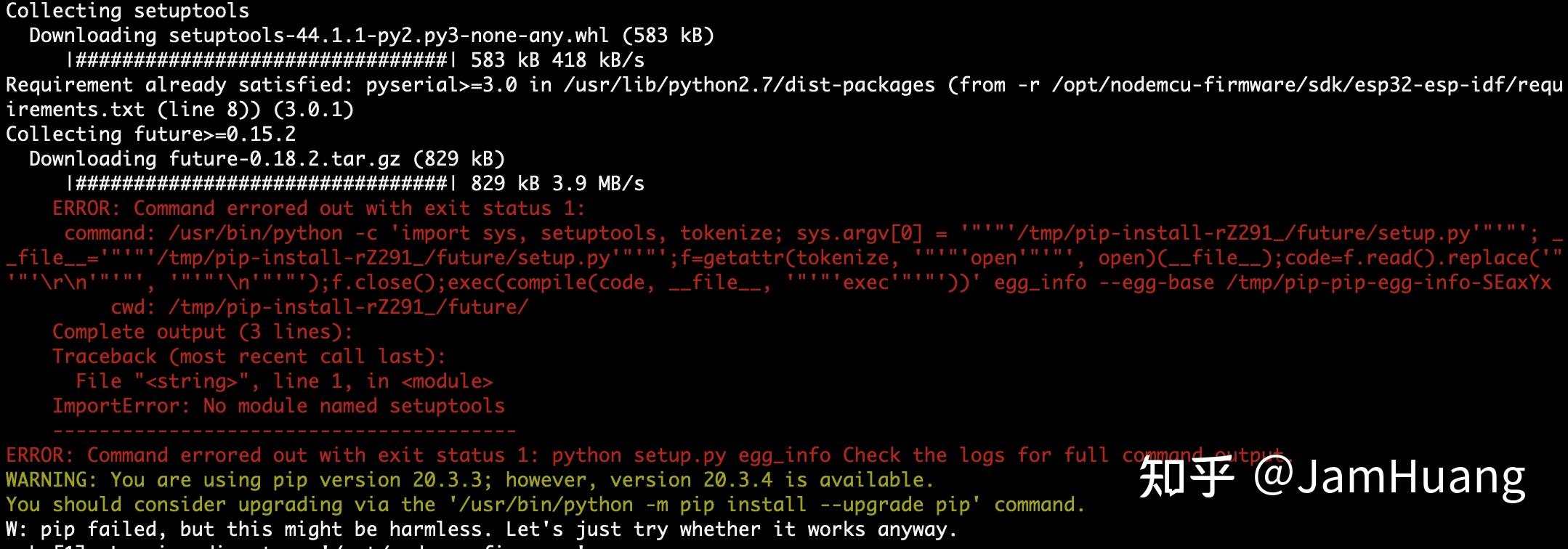Click the pip version WARNING line
This screenshot has width=1568, height=549.
[469, 480]
